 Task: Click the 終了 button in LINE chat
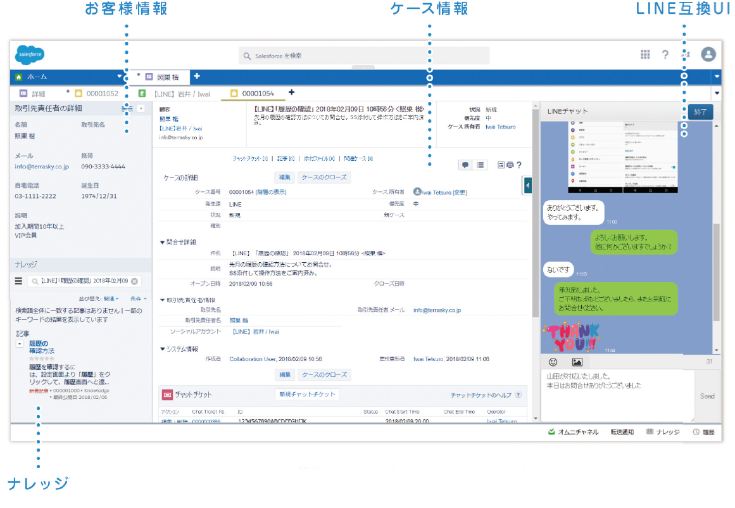coord(700,112)
